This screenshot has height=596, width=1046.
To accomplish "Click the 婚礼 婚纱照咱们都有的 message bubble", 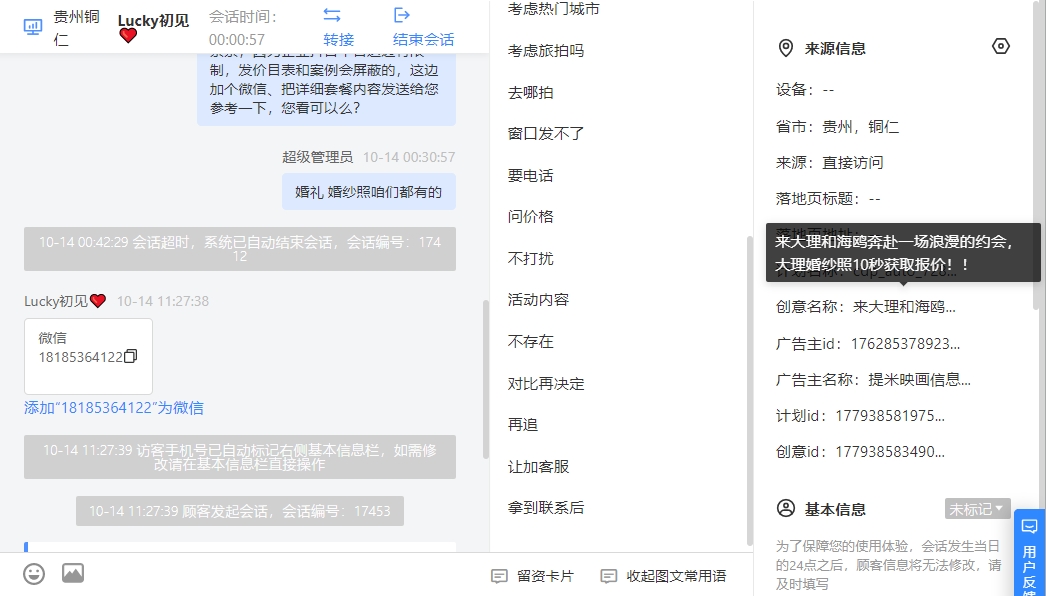I will 368,192.
